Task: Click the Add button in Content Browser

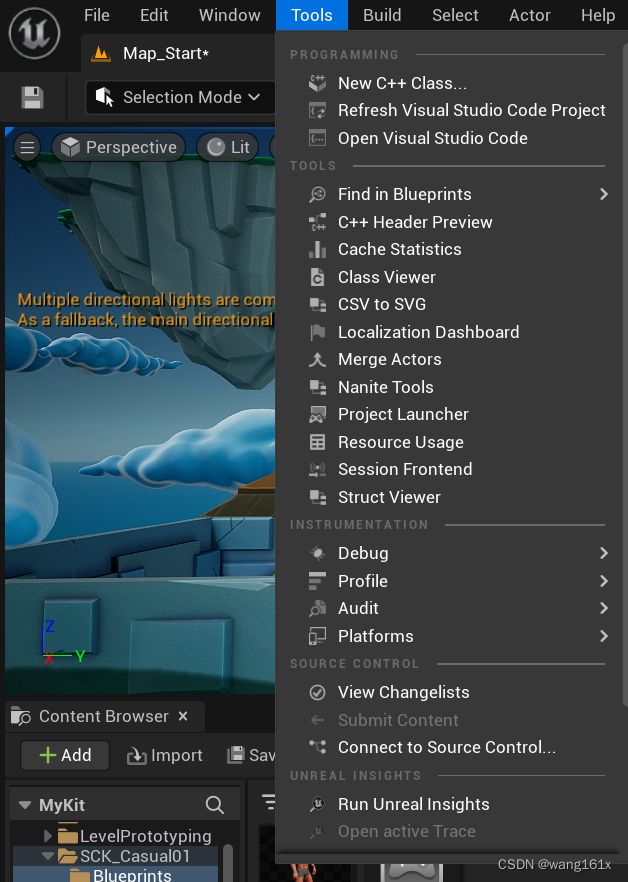Action: 65,755
